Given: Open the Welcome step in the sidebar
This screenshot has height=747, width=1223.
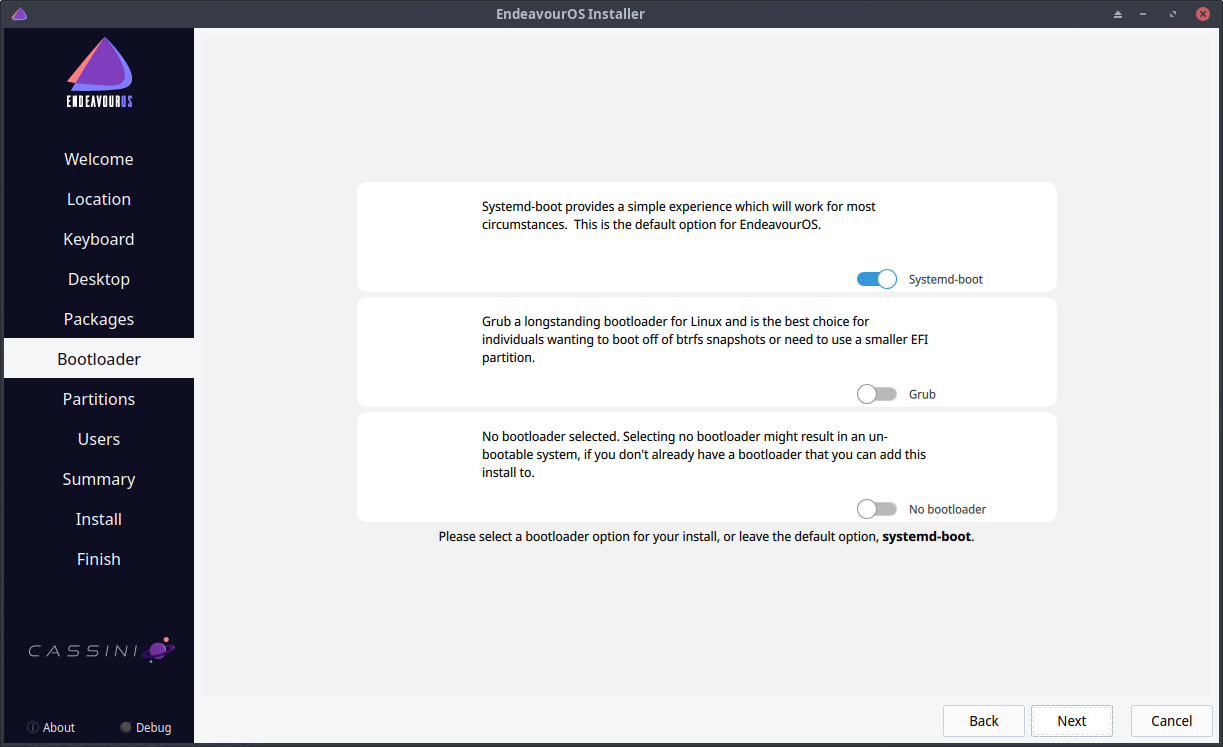Looking at the screenshot, I should tap(99, 159).
